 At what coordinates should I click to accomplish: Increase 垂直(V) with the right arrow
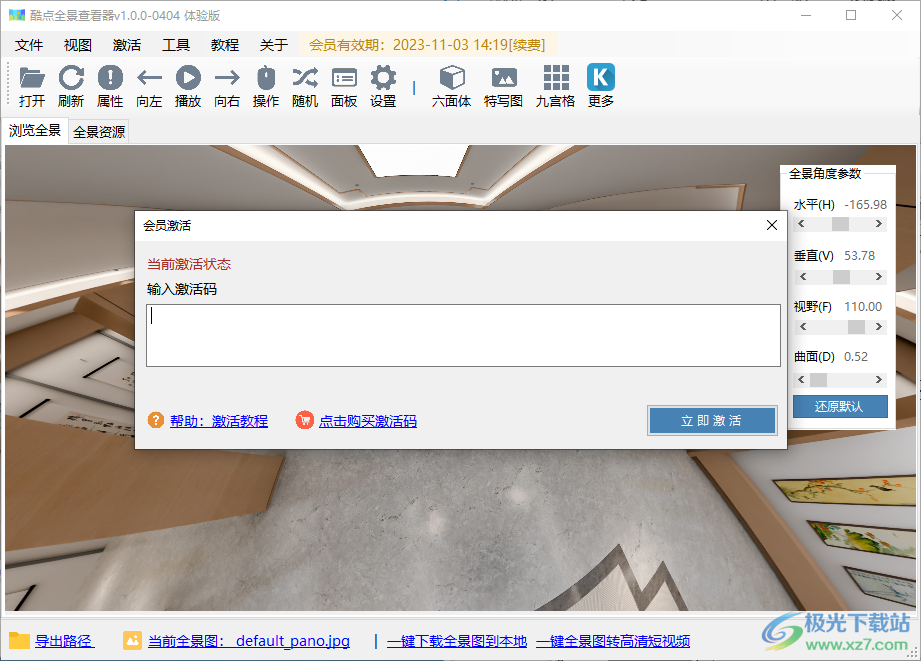[879, 277]
